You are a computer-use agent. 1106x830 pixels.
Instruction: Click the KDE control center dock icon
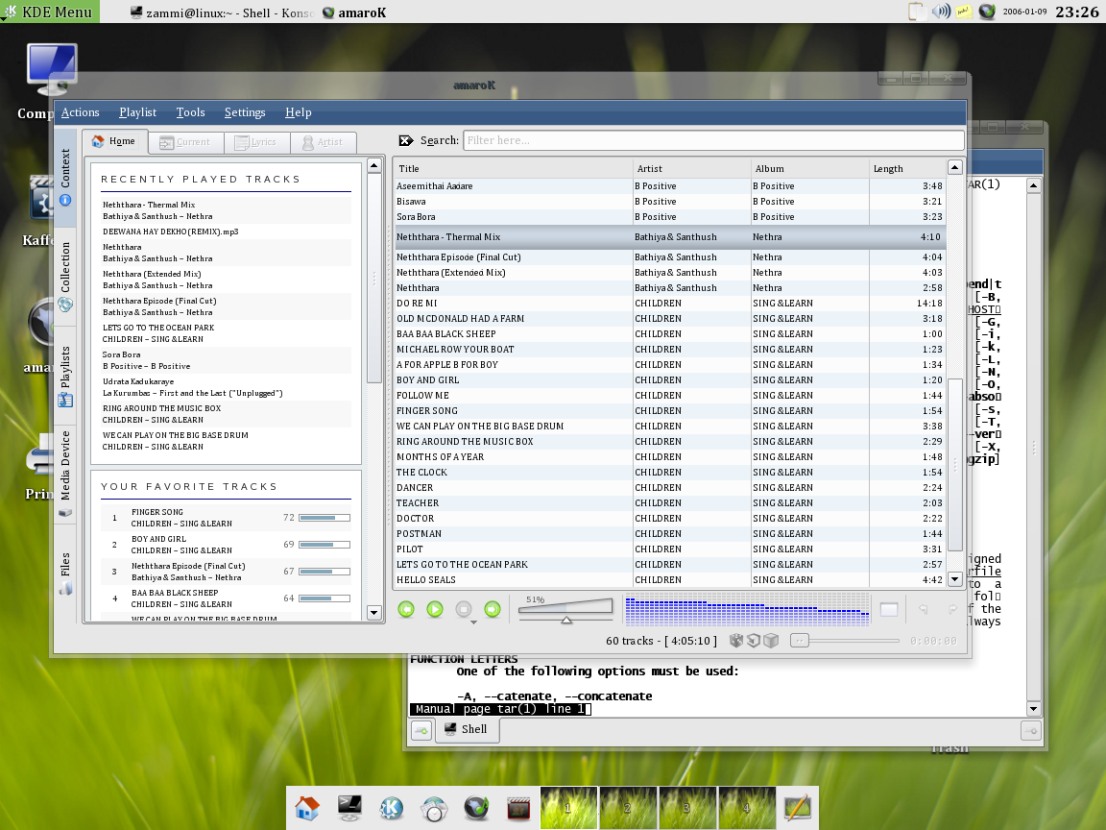click(x=391, y=808)
